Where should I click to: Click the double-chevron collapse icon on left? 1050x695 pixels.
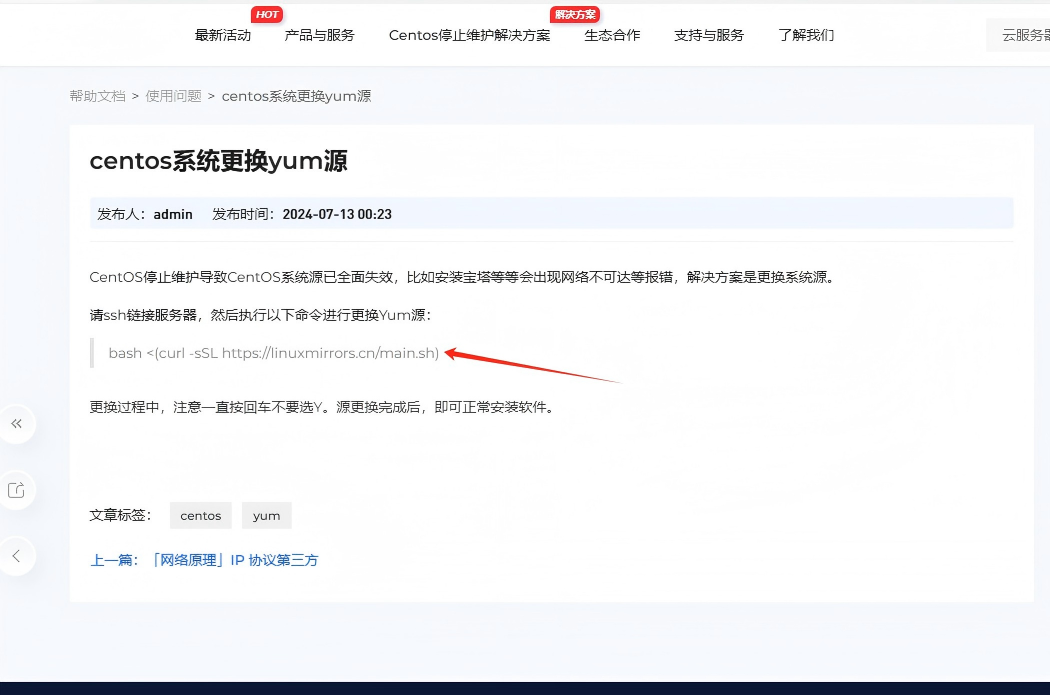click(x=16, y=424)
